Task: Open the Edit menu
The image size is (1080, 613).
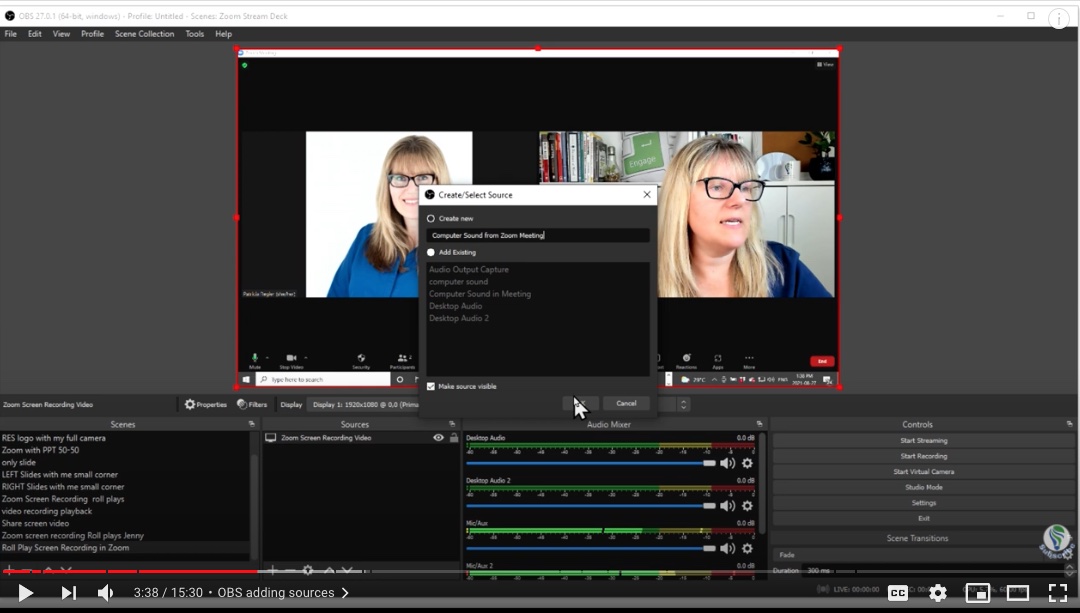Action: tap(34, 34)
